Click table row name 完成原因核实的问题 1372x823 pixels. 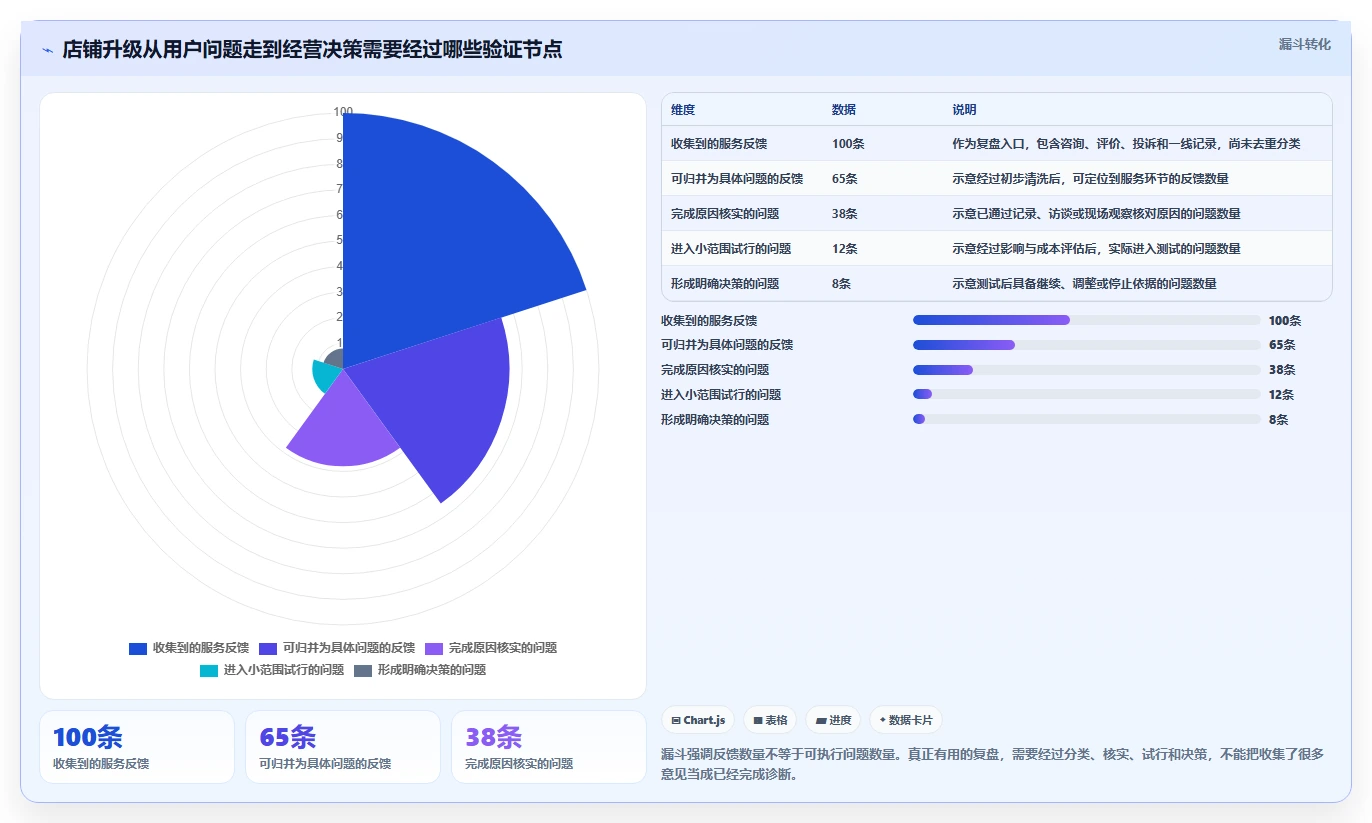point(725,214)
